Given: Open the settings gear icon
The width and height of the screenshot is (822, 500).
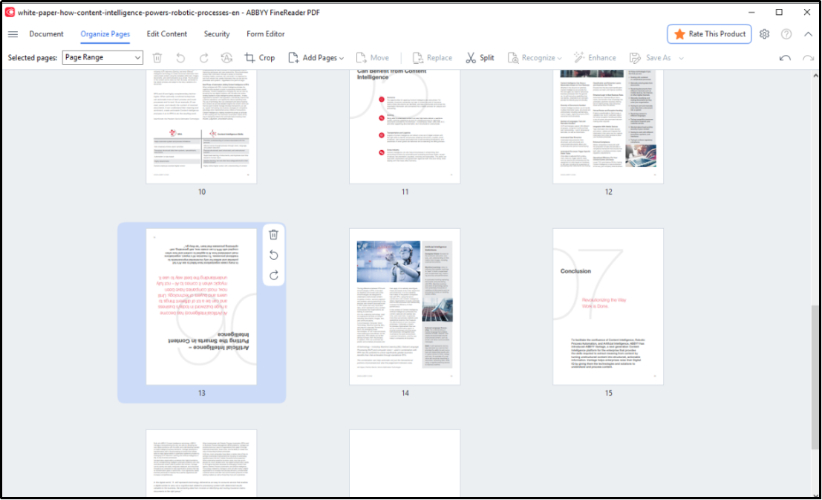Looking at the screenshot, I should [x=765, y=34].
